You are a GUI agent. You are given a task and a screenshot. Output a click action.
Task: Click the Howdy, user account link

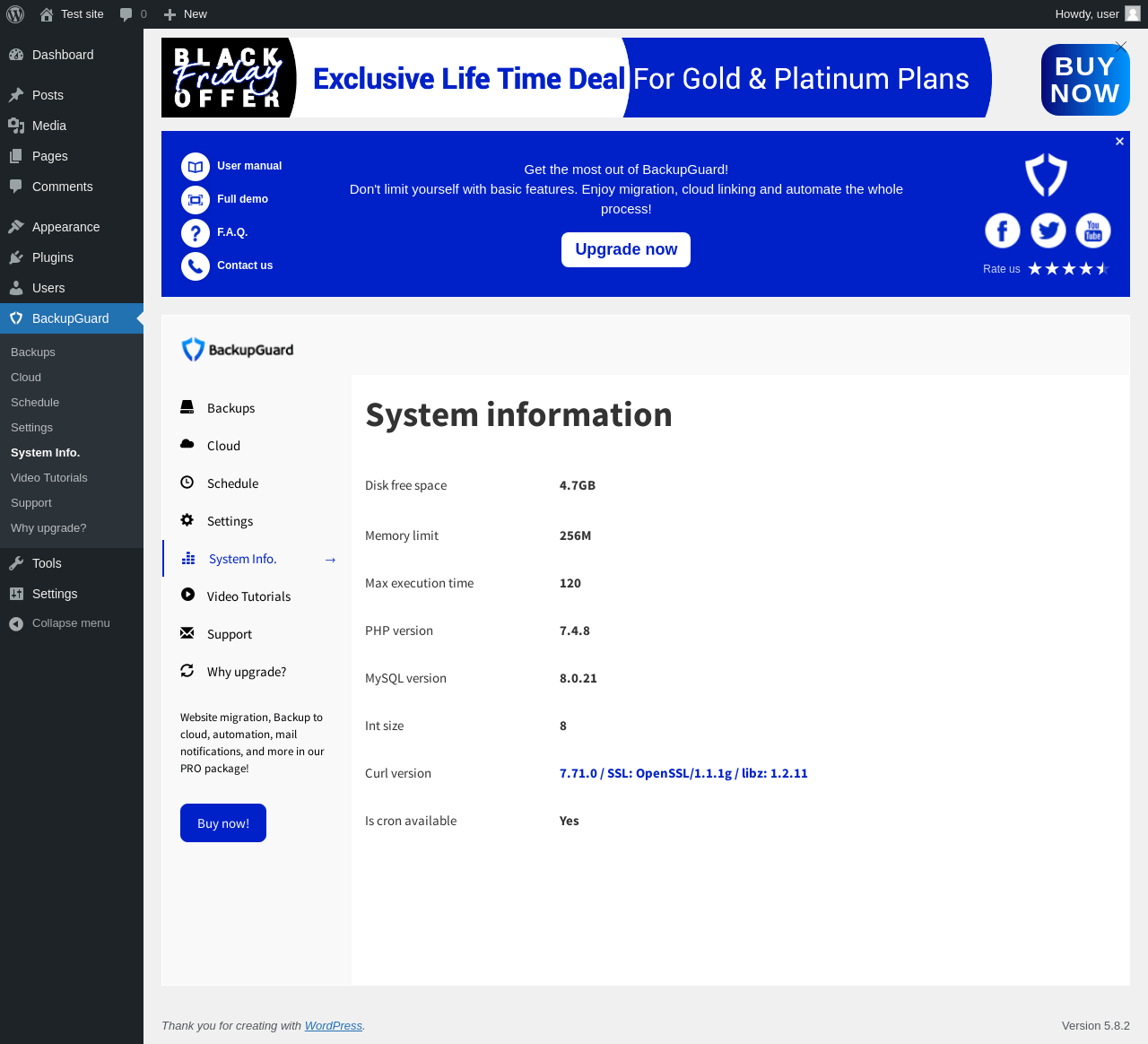coord(1097,14)
